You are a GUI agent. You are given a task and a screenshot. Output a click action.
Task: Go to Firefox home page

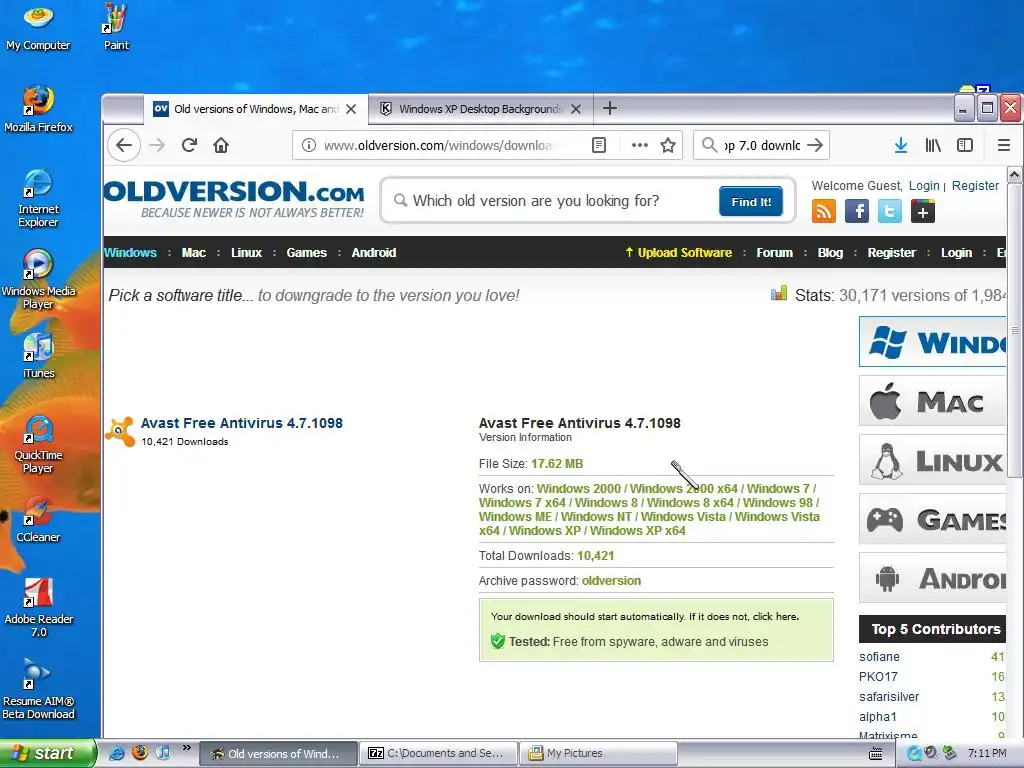click(221, 145)
